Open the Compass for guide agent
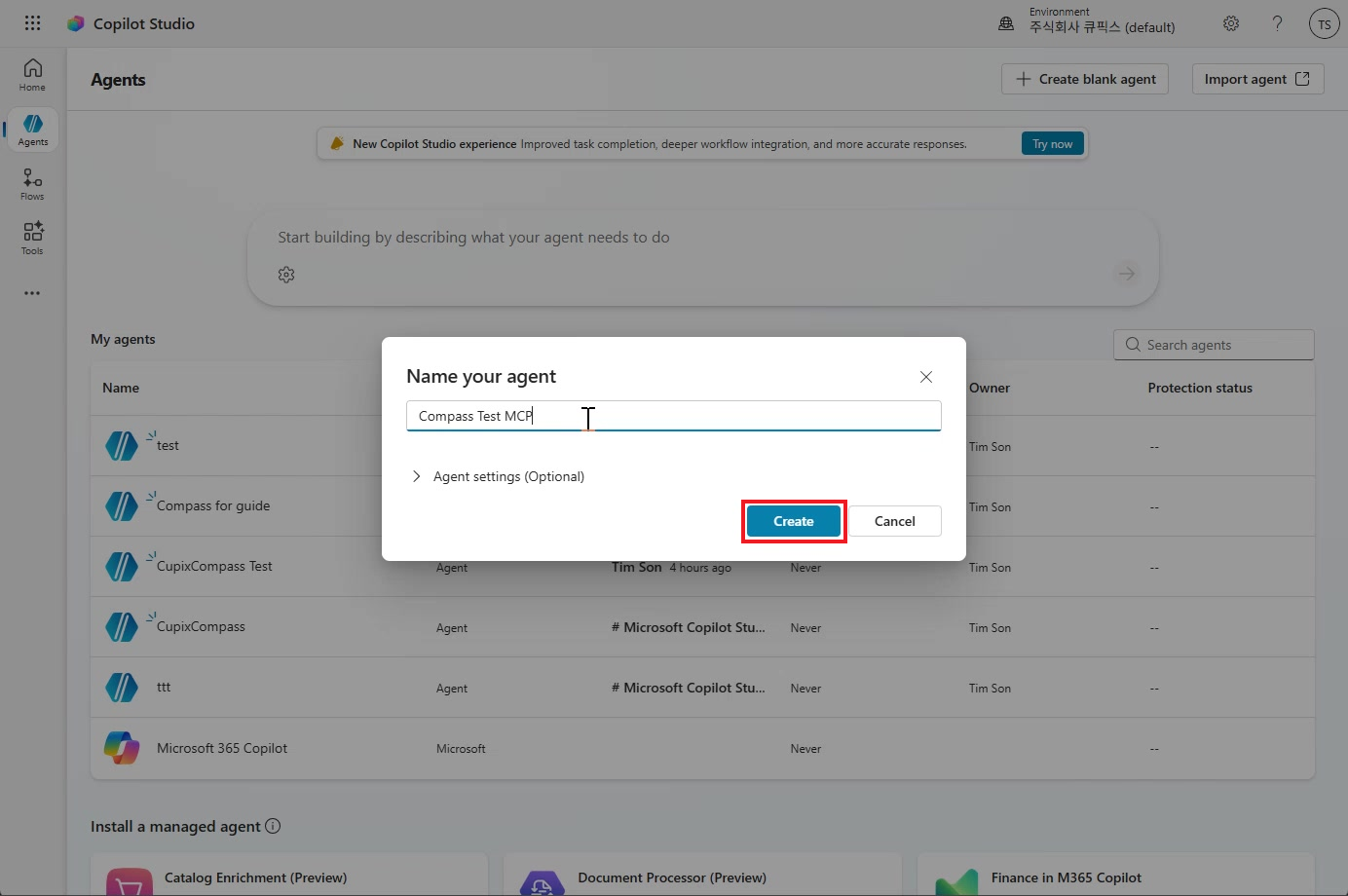Image resolution: width=1348 pixels, height=896 pixels. click(x=213, y=505)
